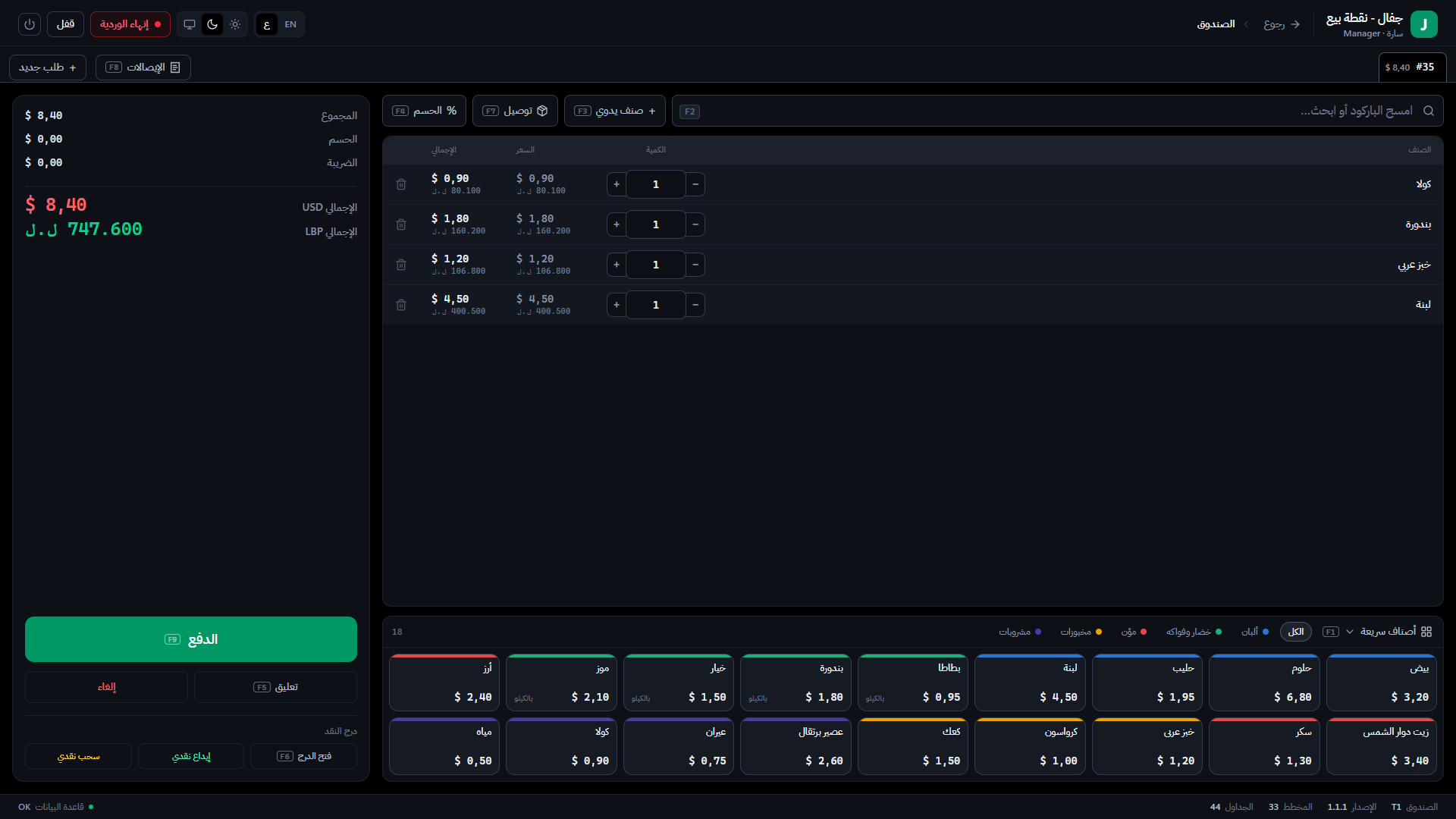Cancel order with إلغاء
This screenshot has width=1456, height=819.
(106, 687)
